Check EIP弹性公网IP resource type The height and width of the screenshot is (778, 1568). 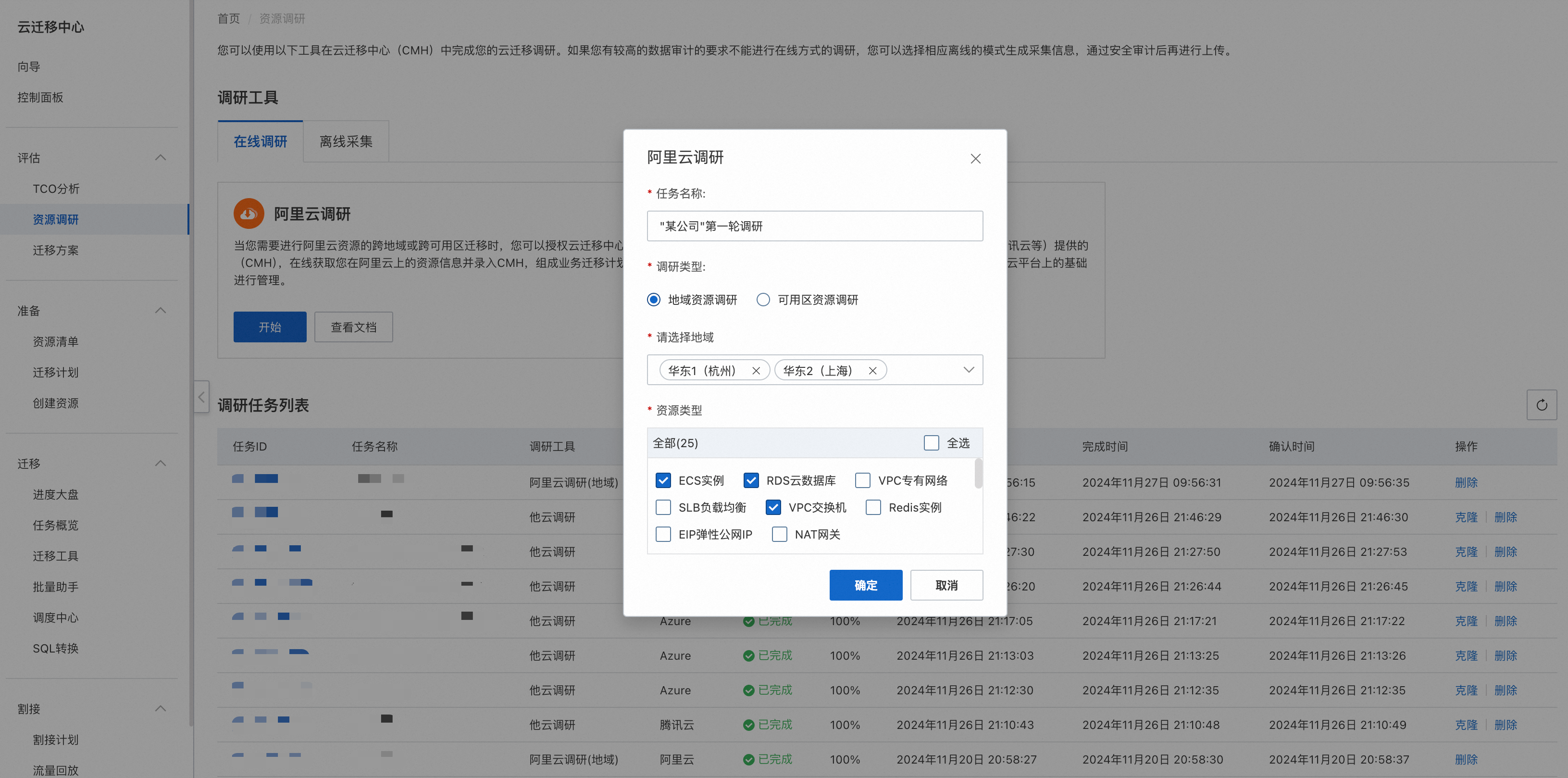tap(663, 534)
